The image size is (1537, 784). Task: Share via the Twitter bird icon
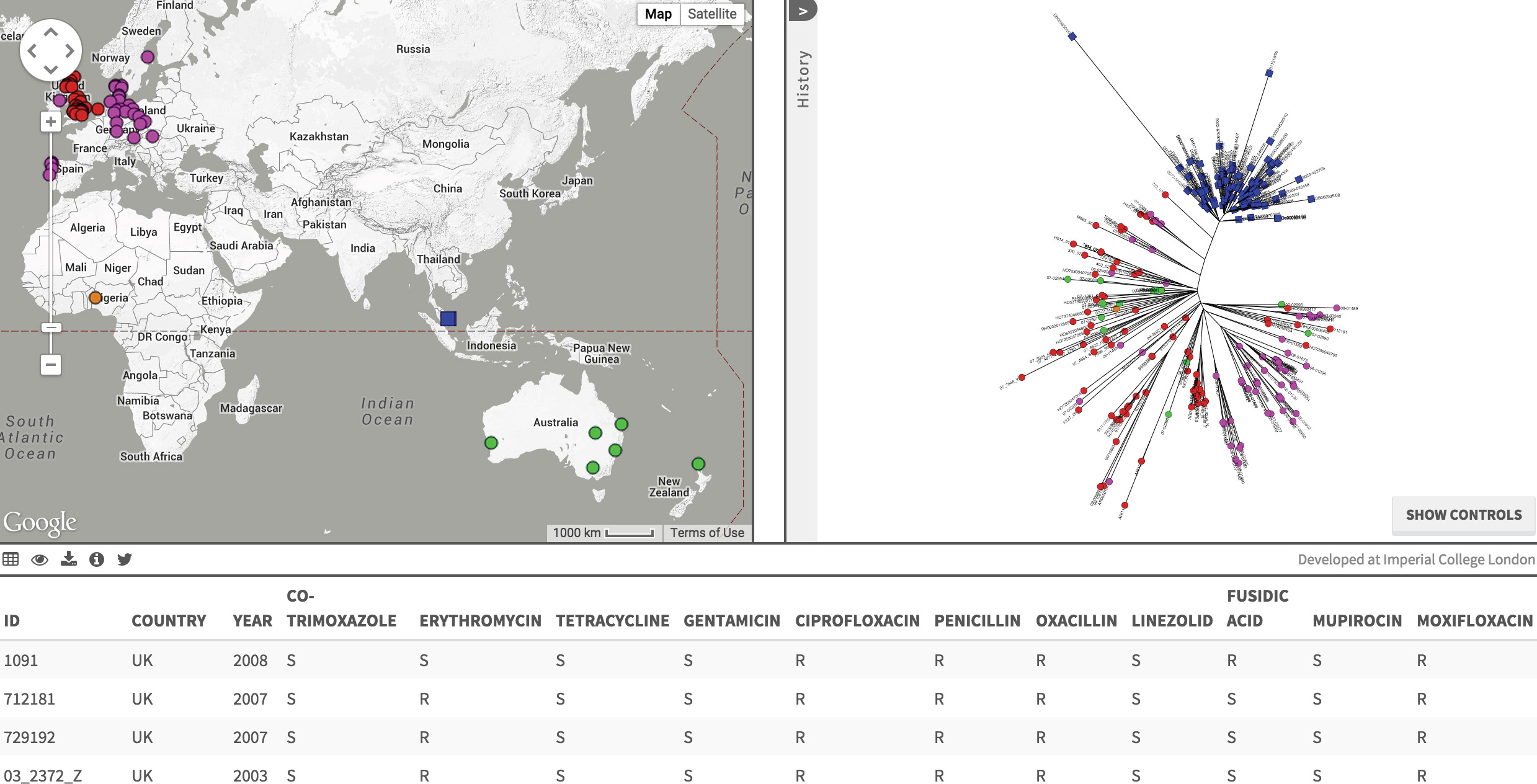click(x=125, y=559)
